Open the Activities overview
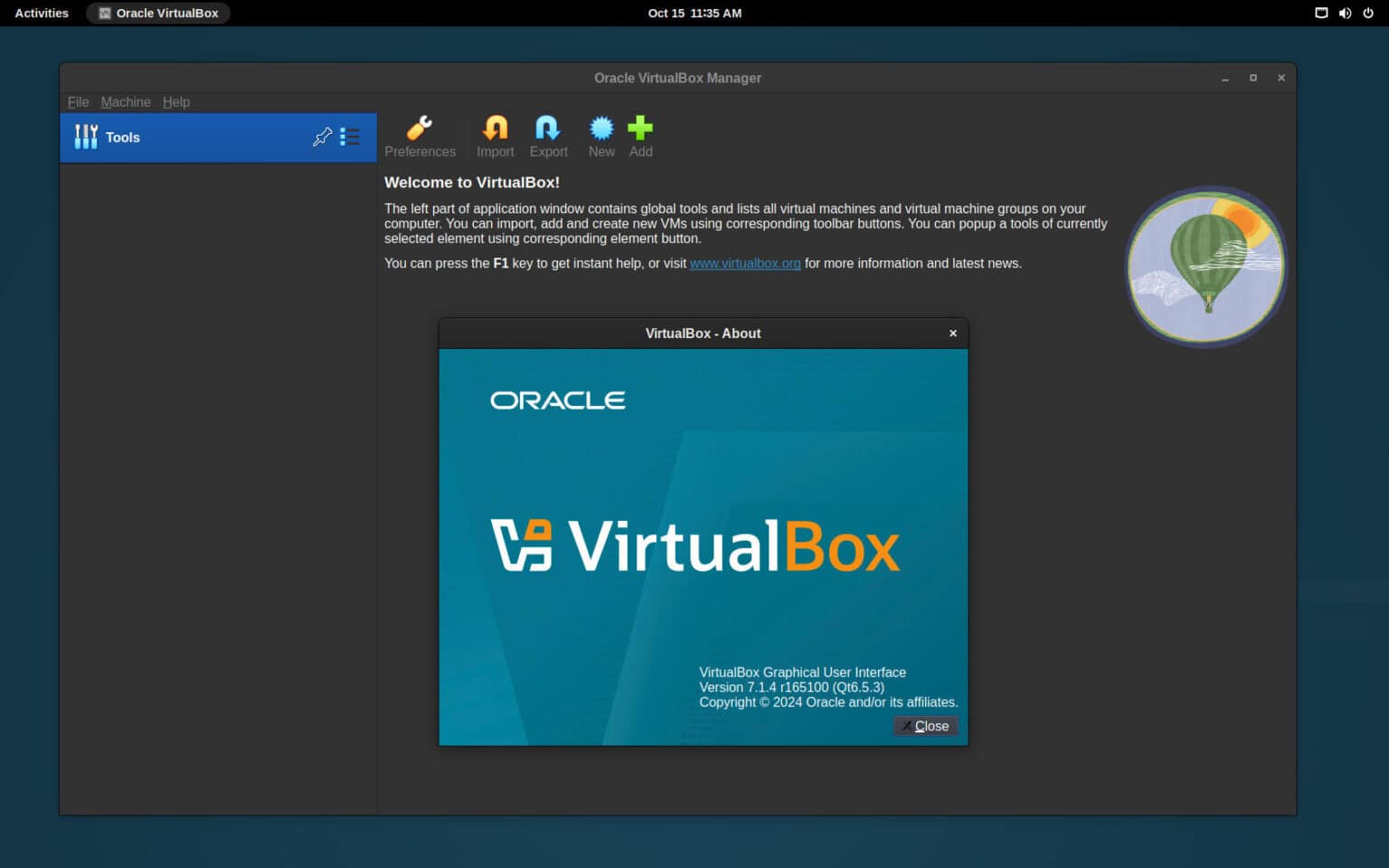This screenshot has width=1389, height=868. [41, 13]
